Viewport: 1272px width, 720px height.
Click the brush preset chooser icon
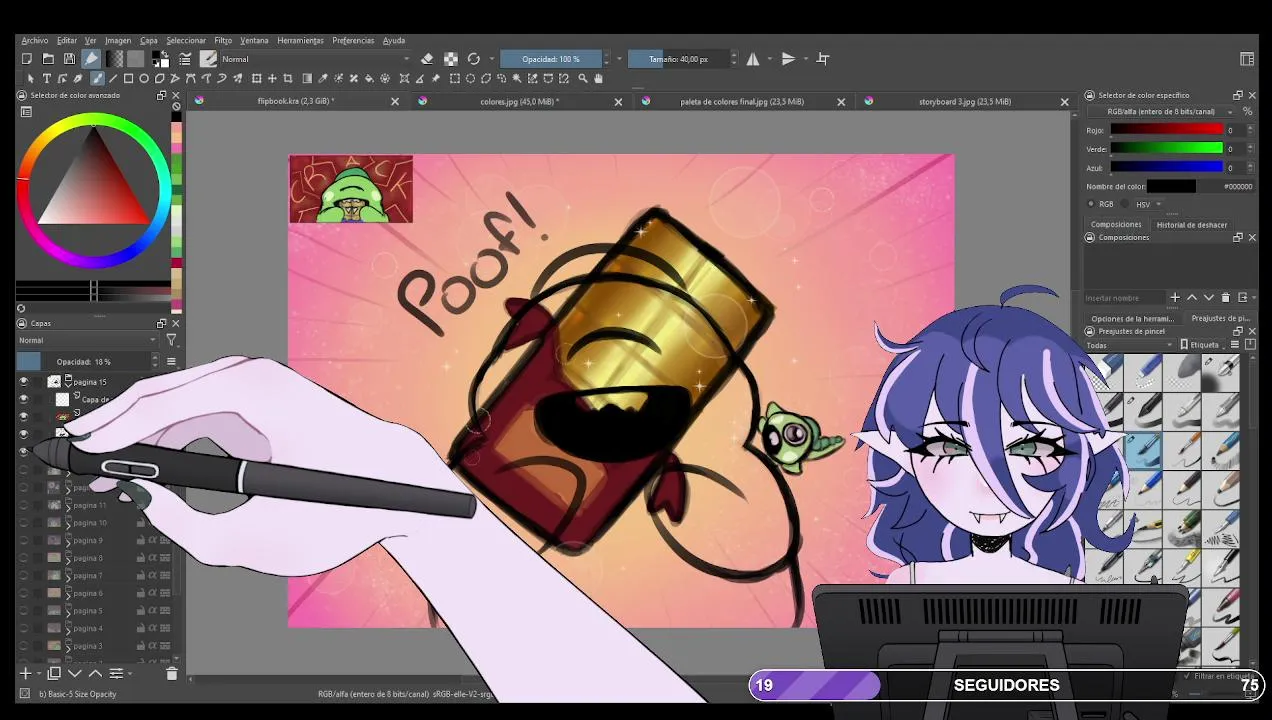(209, 59)
